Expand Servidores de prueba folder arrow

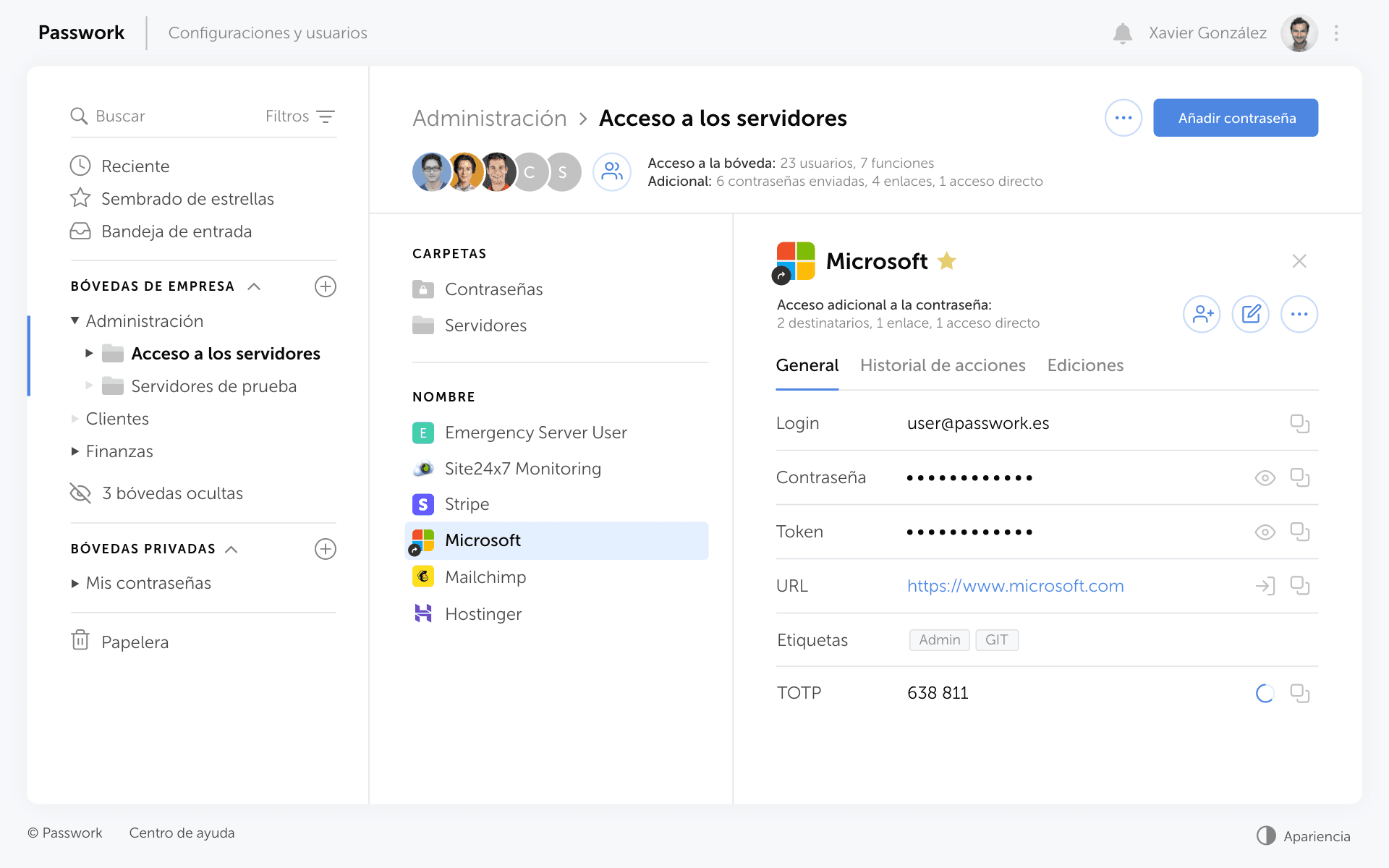[89, 386]
